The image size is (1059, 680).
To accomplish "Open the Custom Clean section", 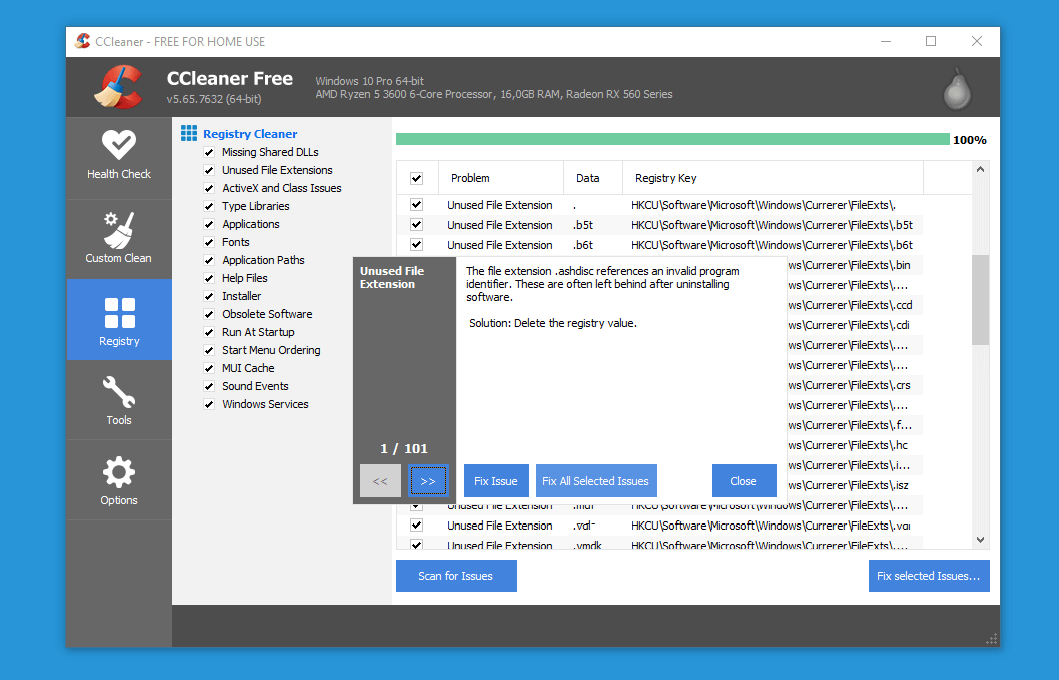I will coord(119,238).
